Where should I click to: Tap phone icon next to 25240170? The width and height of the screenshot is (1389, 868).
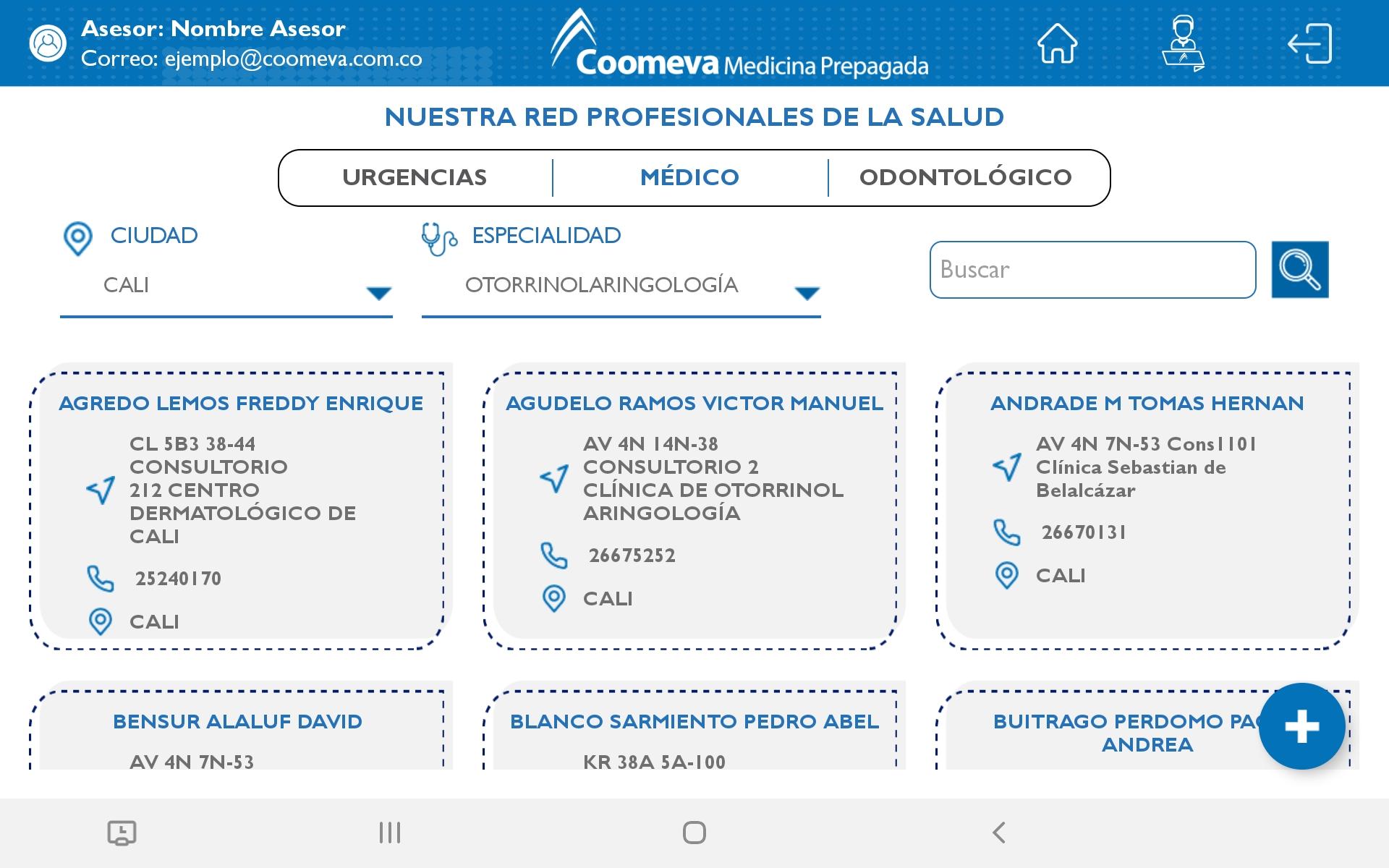[101, 579]
